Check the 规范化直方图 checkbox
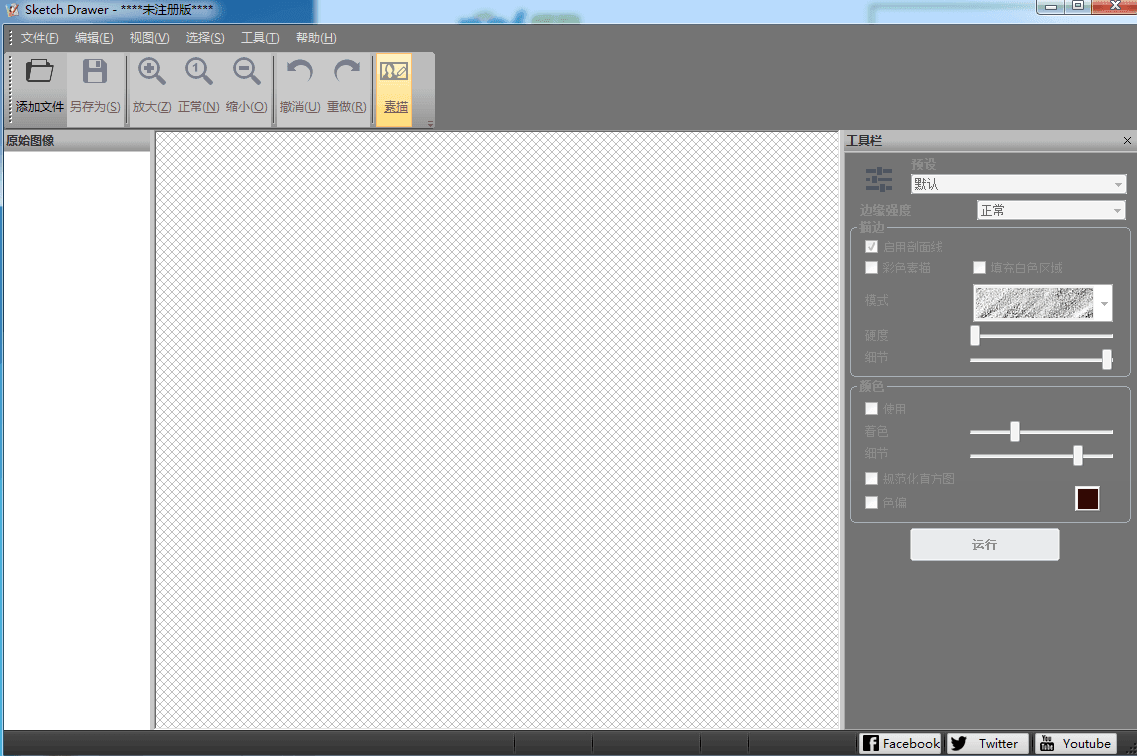This screenshot has width=1137, height=756. coord(872,478)
